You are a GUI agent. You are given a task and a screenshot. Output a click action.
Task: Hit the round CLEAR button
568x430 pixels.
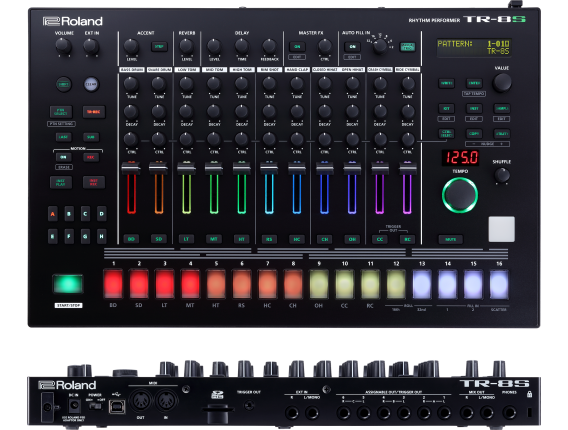tap(91, 84)
